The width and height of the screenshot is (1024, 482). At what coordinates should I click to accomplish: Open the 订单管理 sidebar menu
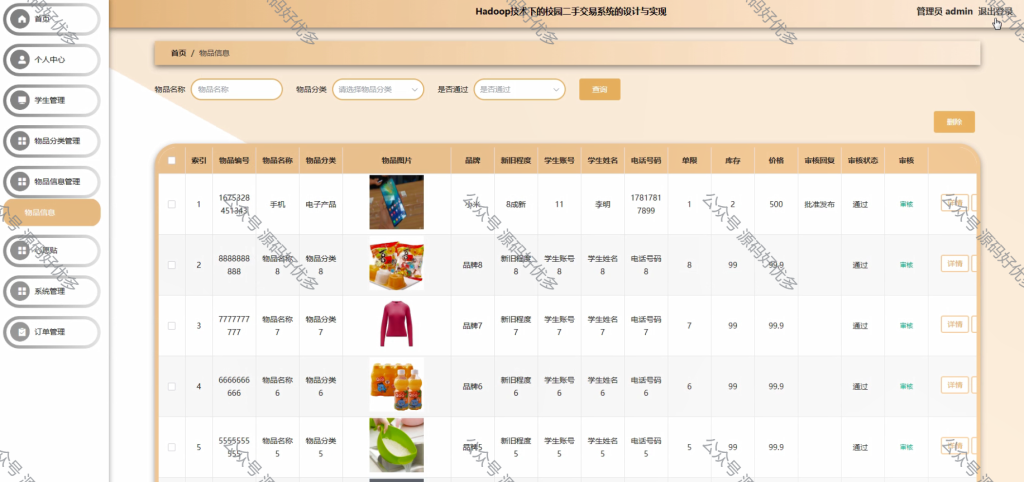(x=52, y=332)
